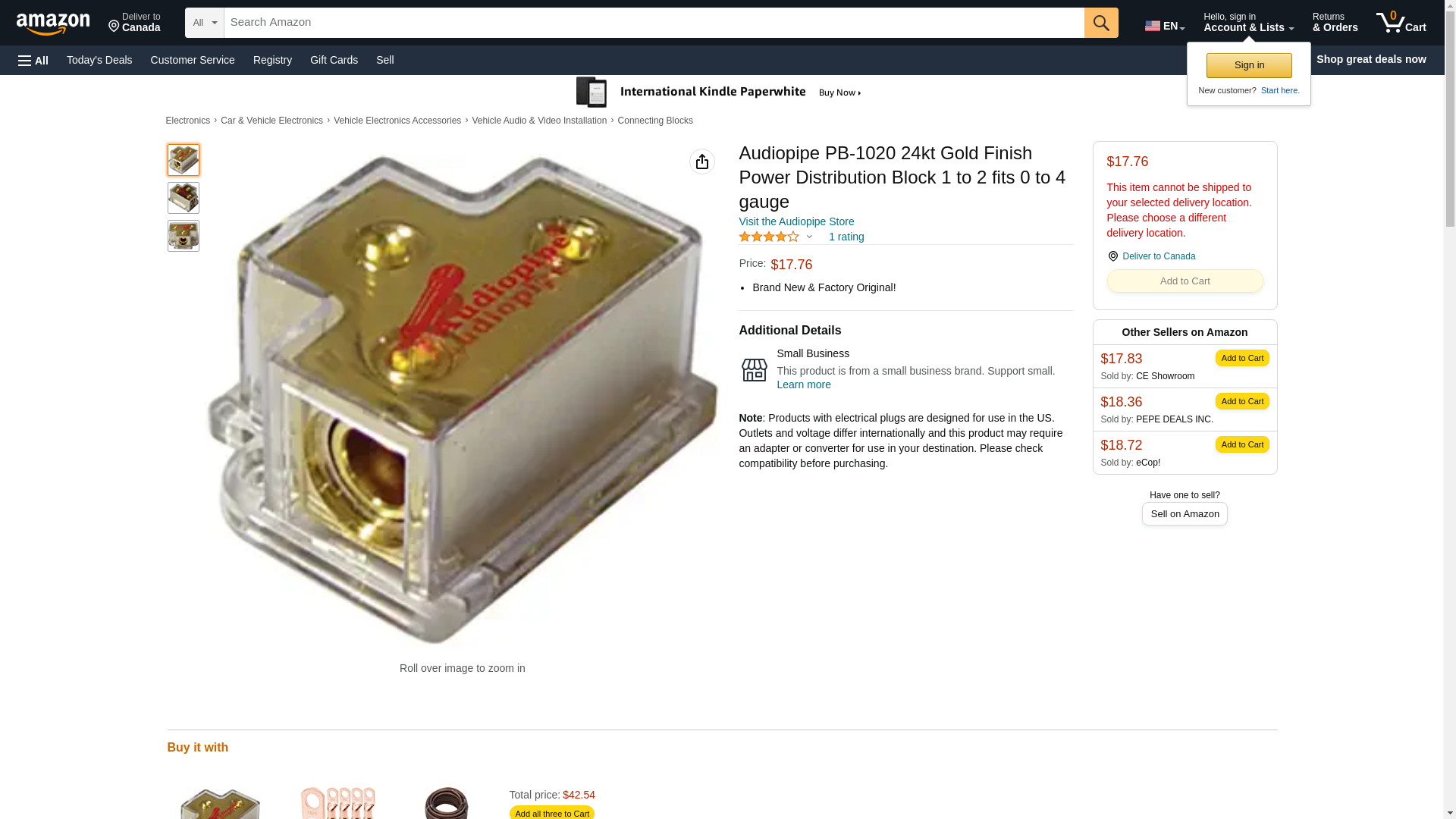Image resolution: width=1456 pixels, height=819 pixels.
Task: Add the $17.83 CE Showroom offer to cart
Action: 1242,358
